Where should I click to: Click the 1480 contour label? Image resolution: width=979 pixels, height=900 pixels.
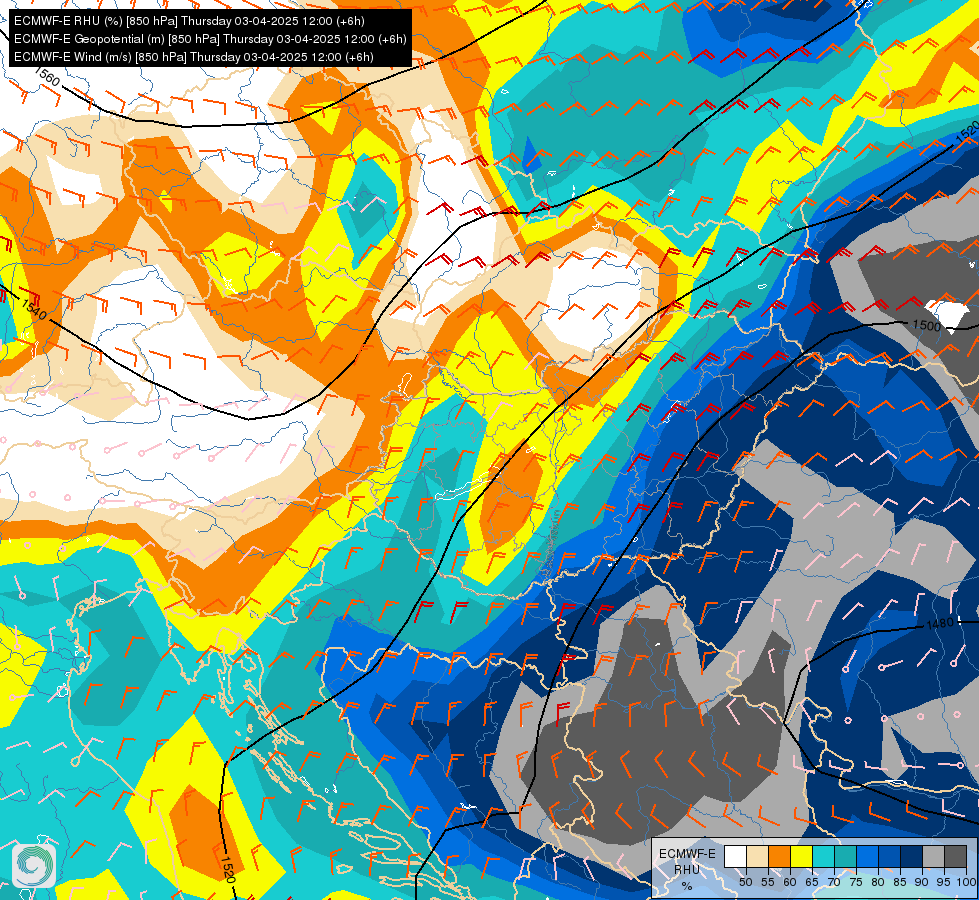point(940,623)
